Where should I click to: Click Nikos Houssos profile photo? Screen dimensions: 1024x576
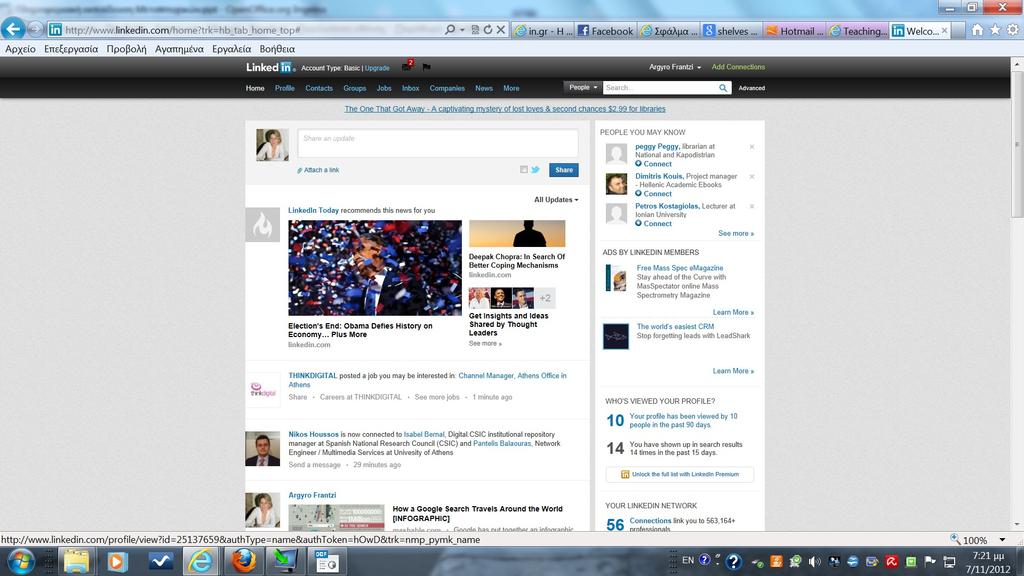(x=263, y=449)
